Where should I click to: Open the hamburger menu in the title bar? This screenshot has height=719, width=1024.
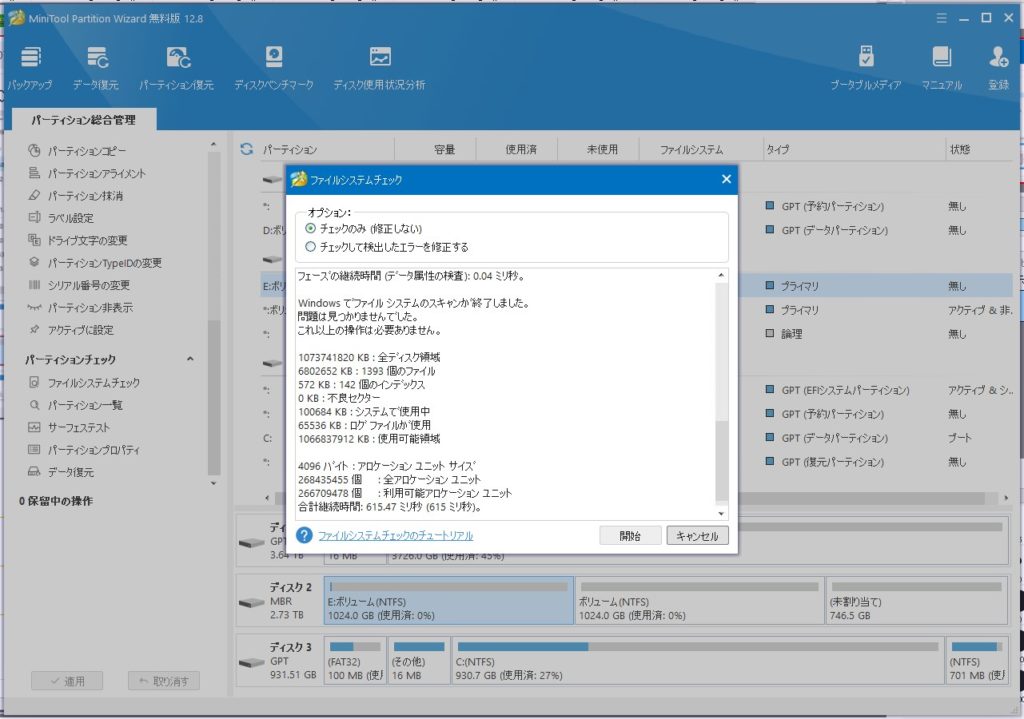pyautogui.click(x=940, y=18)
